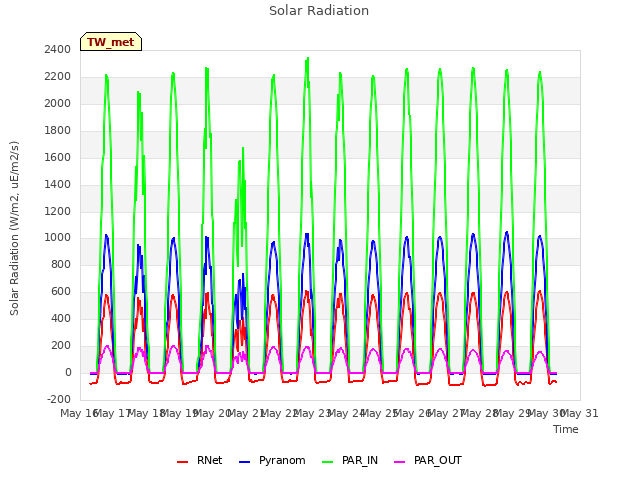
Task: Toggle the PAR_IN legend entry
Action: [350, 460]
